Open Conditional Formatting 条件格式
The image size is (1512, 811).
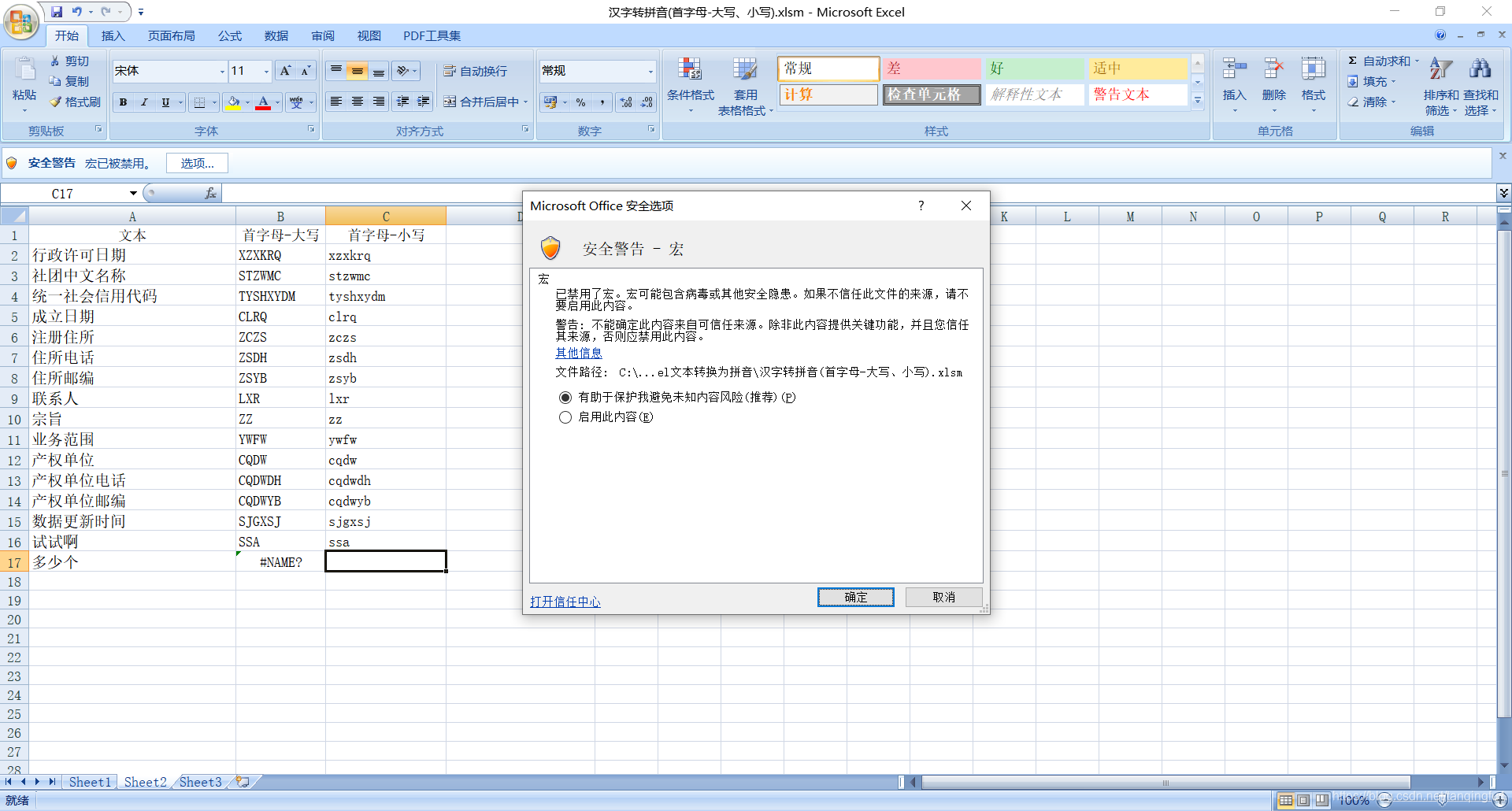pyautogui.click(x=691, y=85)
